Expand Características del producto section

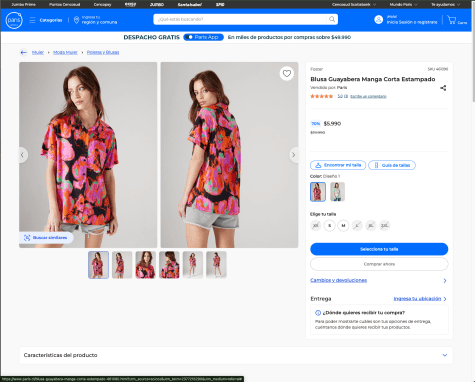click(x=236, y=355)
